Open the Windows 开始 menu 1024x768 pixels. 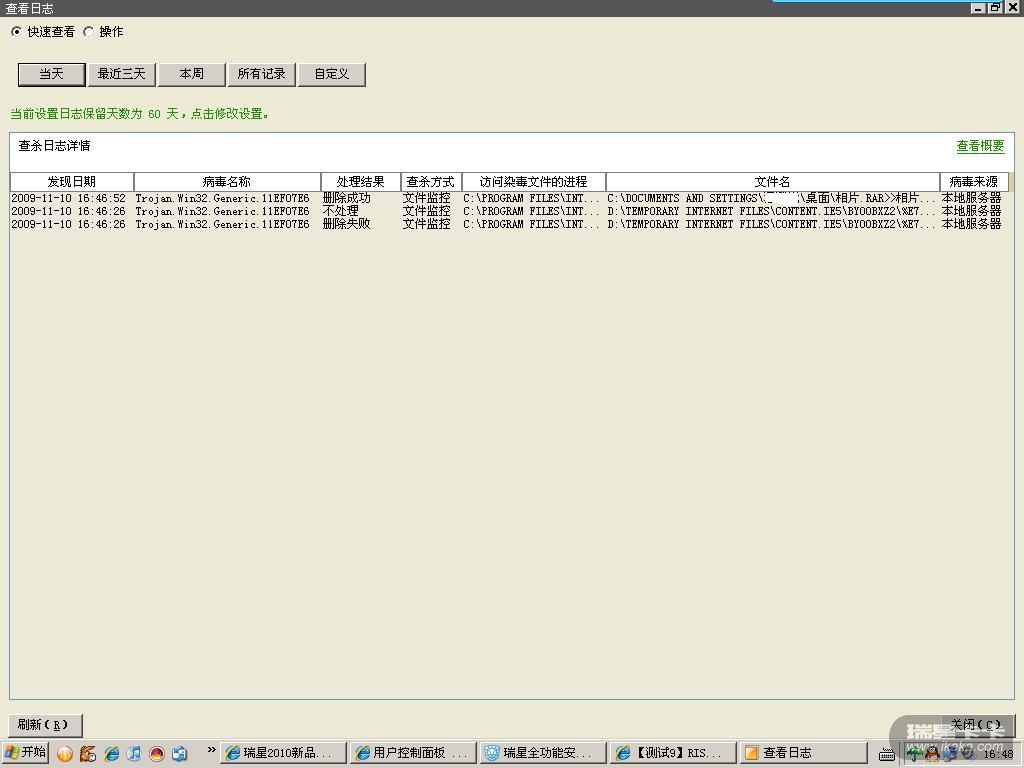coord(25,752)
